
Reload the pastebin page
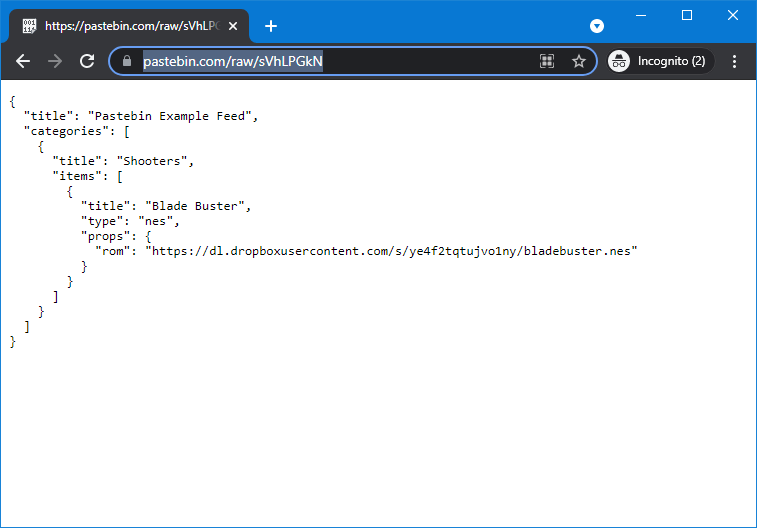pyautogui.click(x=87, y=61)
